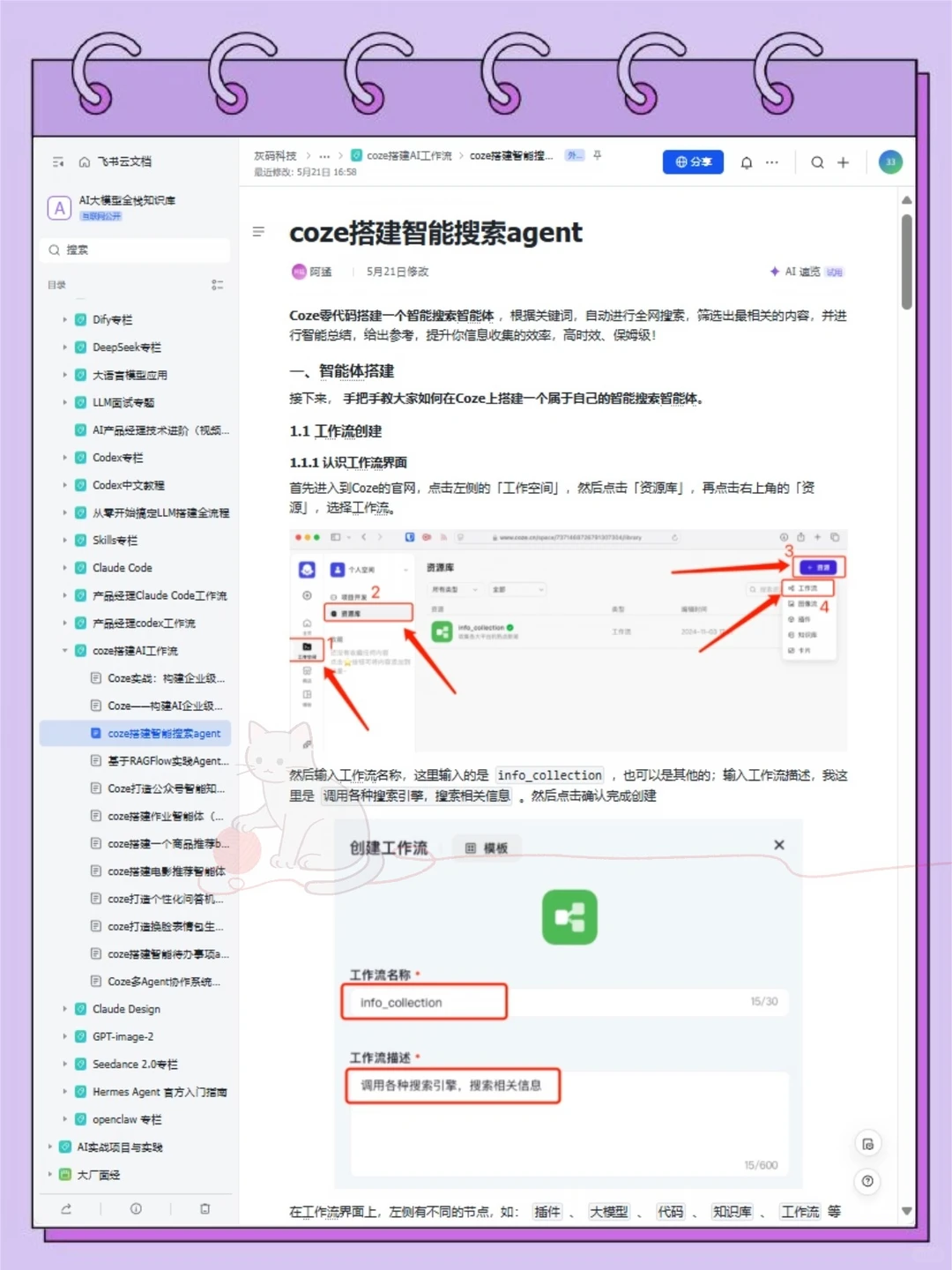Screen dimensions: 952x1270
Task: Click the author 阿猛 name
Action: (x=321, y=272)
